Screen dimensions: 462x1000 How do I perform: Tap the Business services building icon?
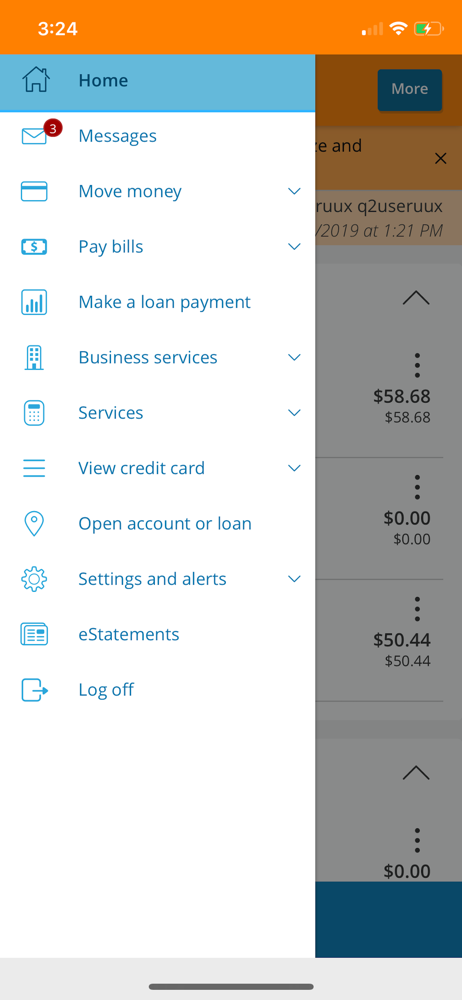(34, 358)
